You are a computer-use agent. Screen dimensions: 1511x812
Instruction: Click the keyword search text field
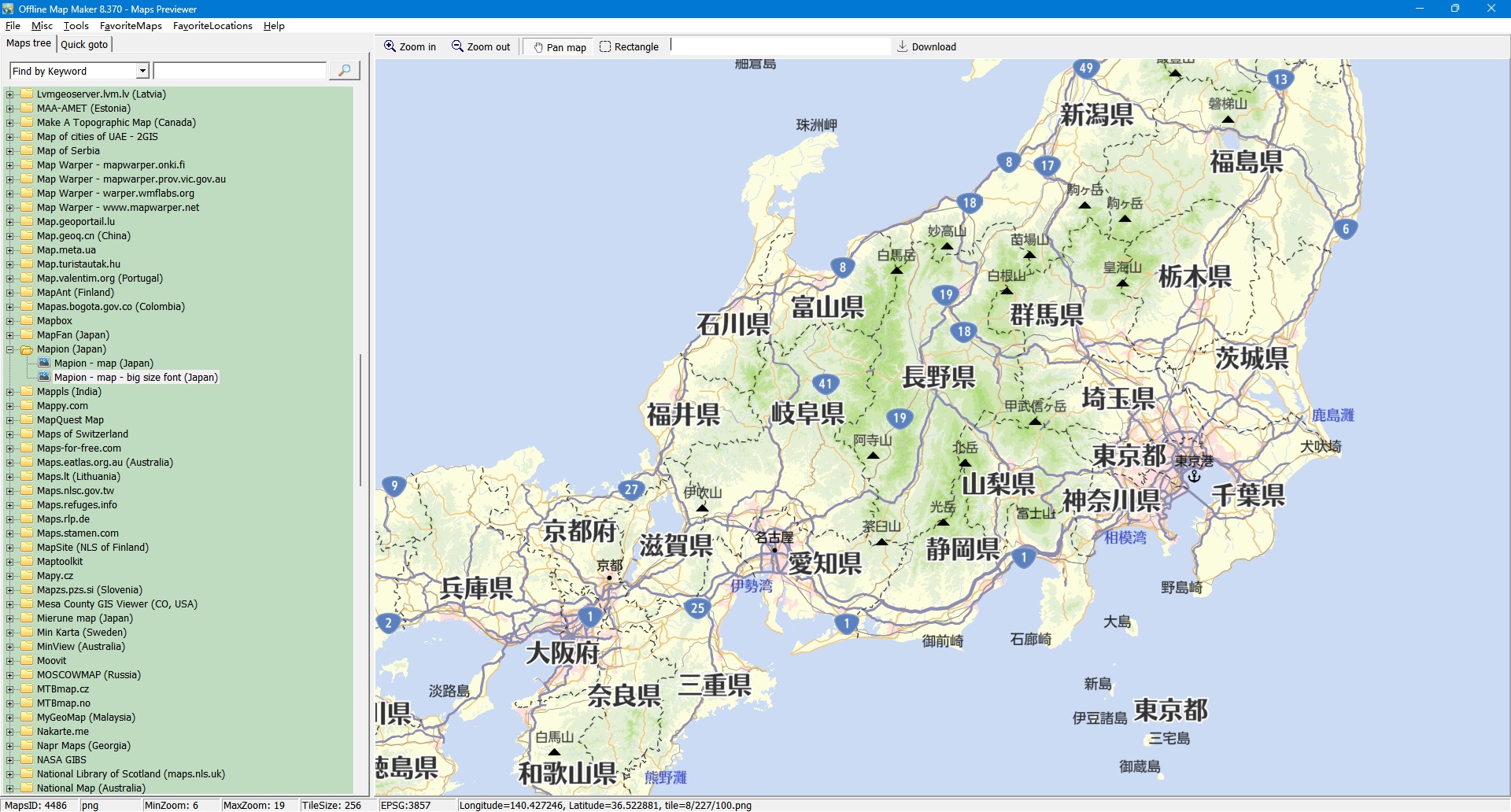pyautogui.click(x=239, y=71)
